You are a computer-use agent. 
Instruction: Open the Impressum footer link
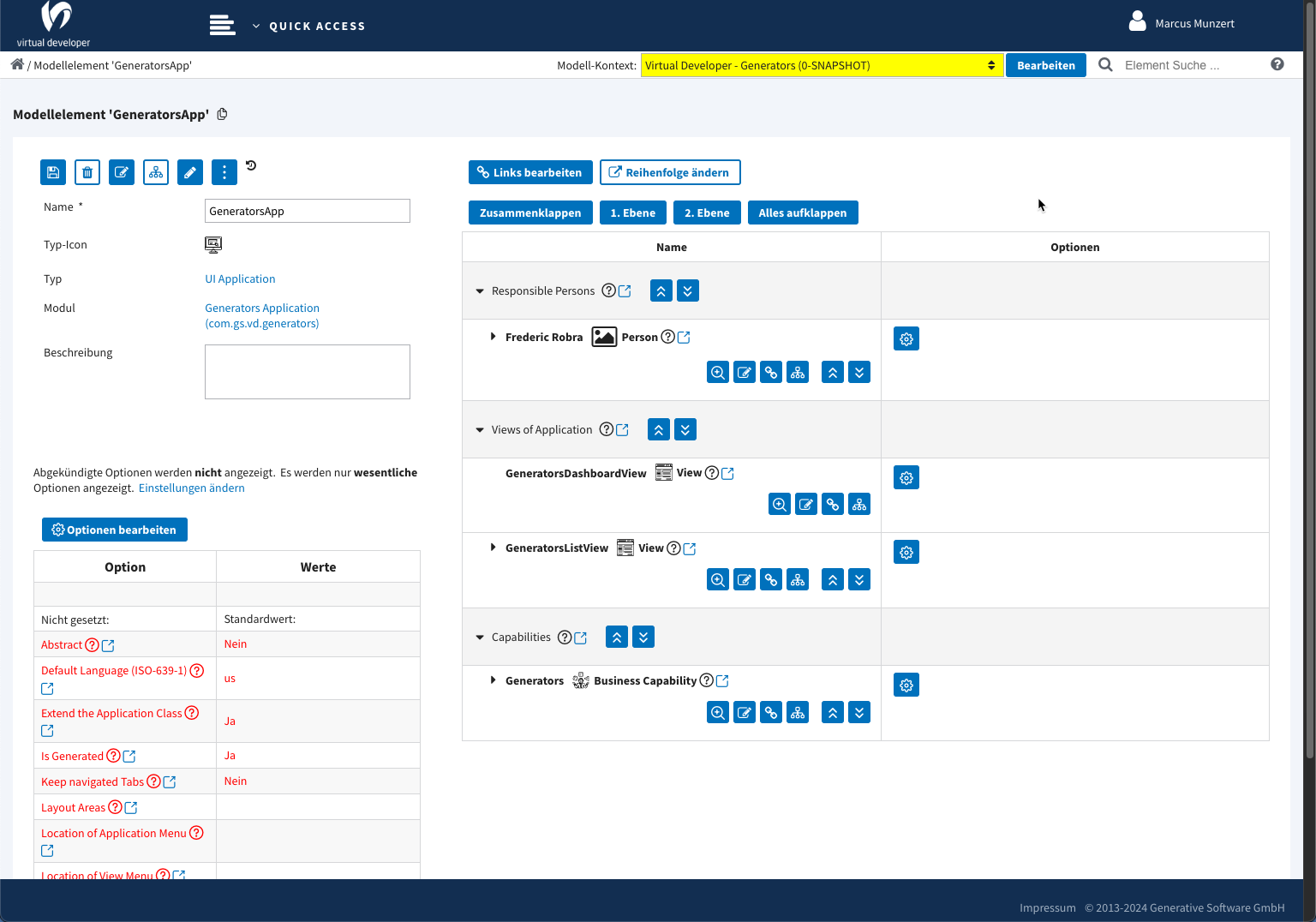(x=1047, y=907)
